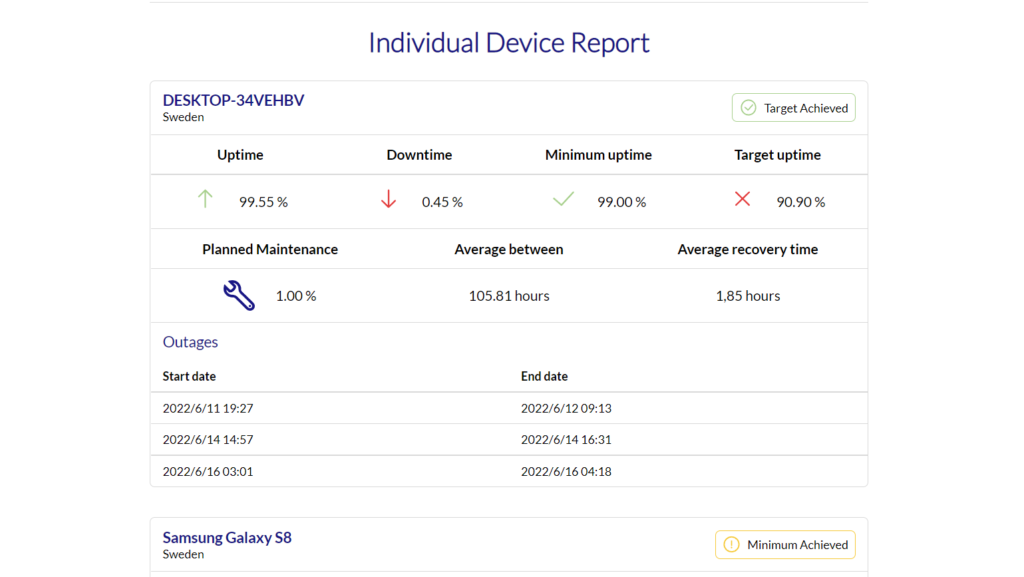
Task: Click the red X target uptime icon
Action: 742,199
